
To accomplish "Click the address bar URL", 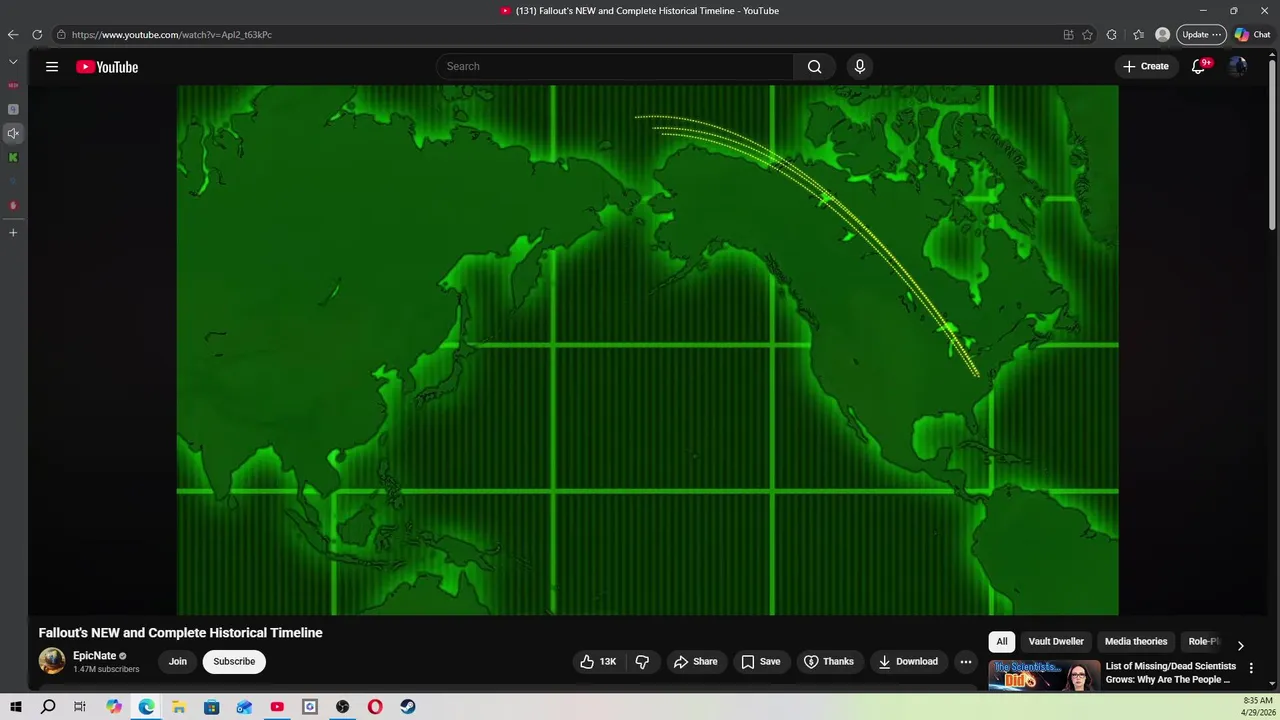I will pos(172,35).
